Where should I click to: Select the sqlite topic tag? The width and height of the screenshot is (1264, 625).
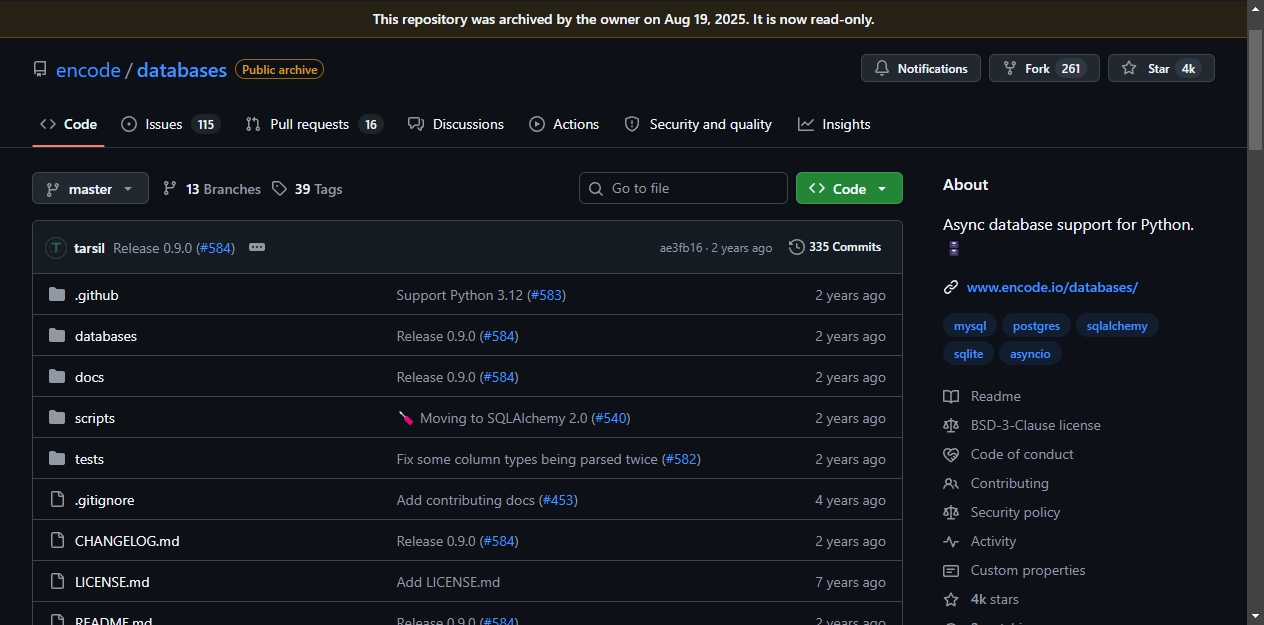click(968, 354)
